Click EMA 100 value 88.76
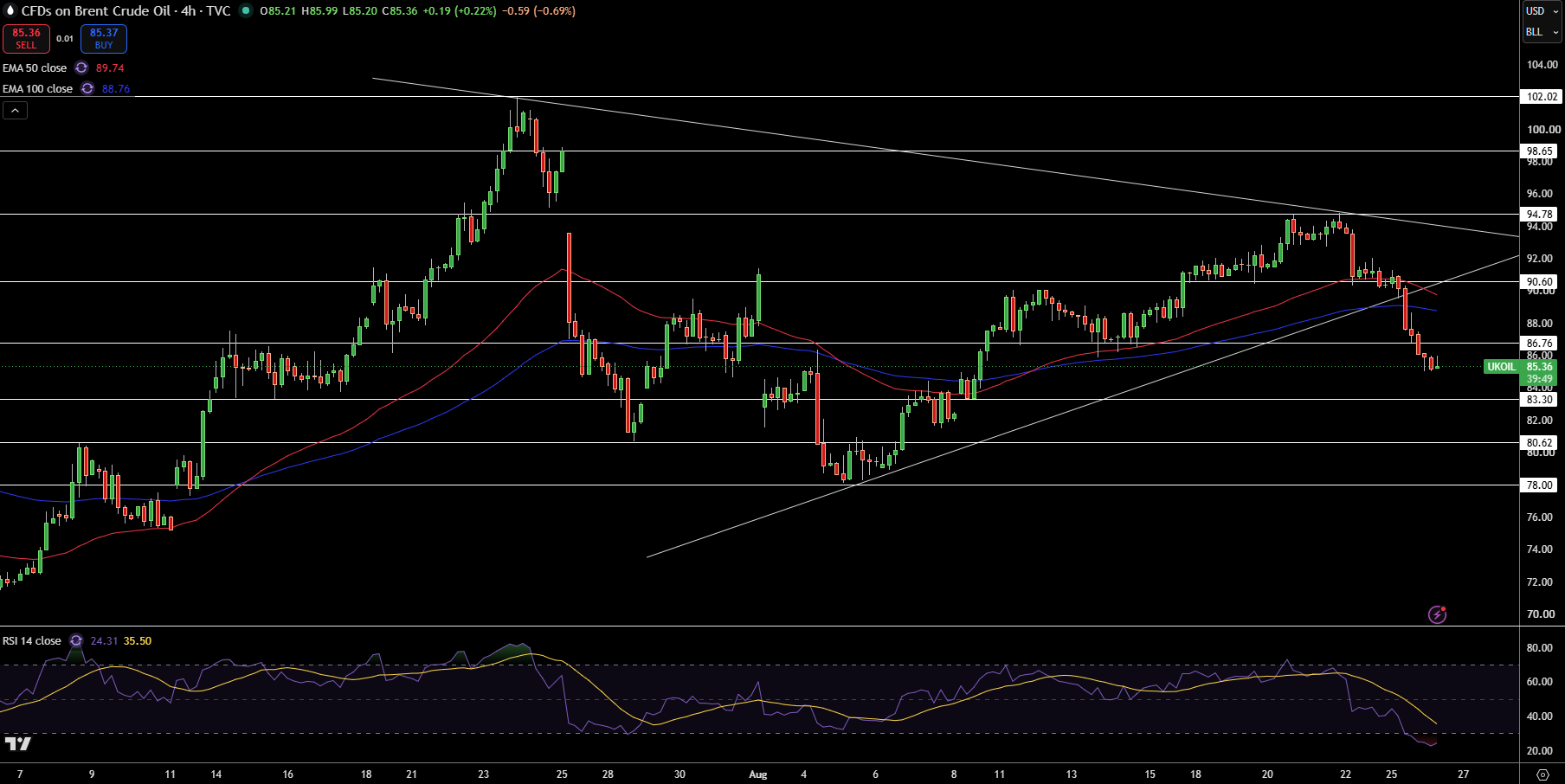The width and height of the screenshot is (1565, 784). pyautogui.click(x=116, y=88)
